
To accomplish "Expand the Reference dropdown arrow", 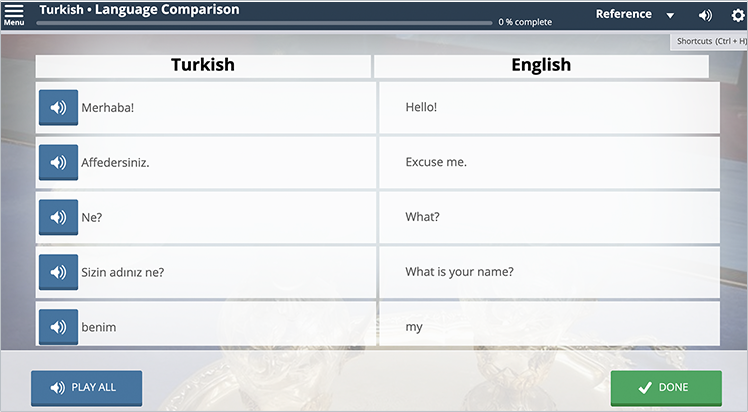I will tap(670, 16).
